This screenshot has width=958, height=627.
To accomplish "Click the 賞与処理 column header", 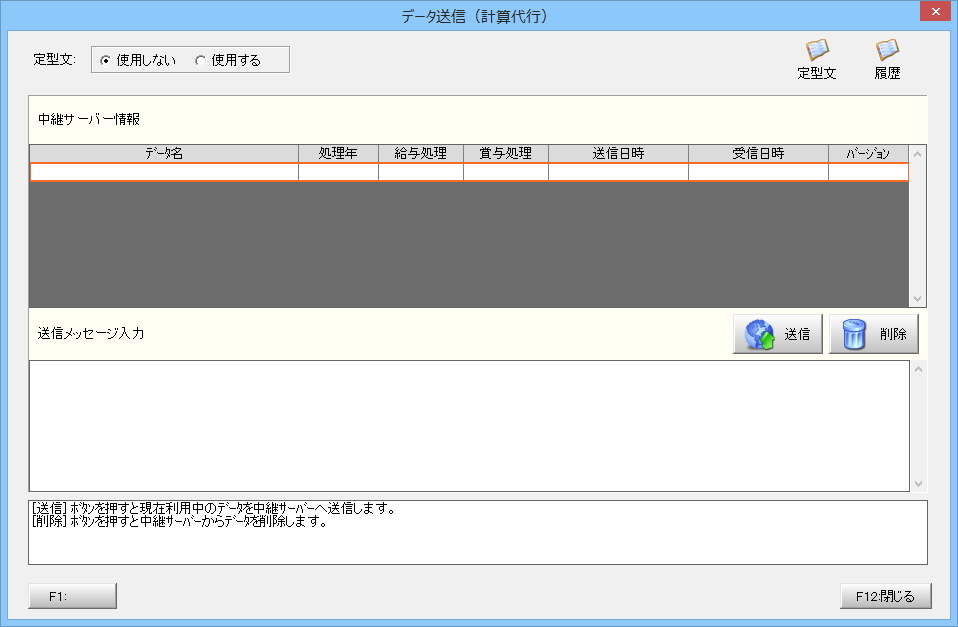I will (x=505, y=153).
